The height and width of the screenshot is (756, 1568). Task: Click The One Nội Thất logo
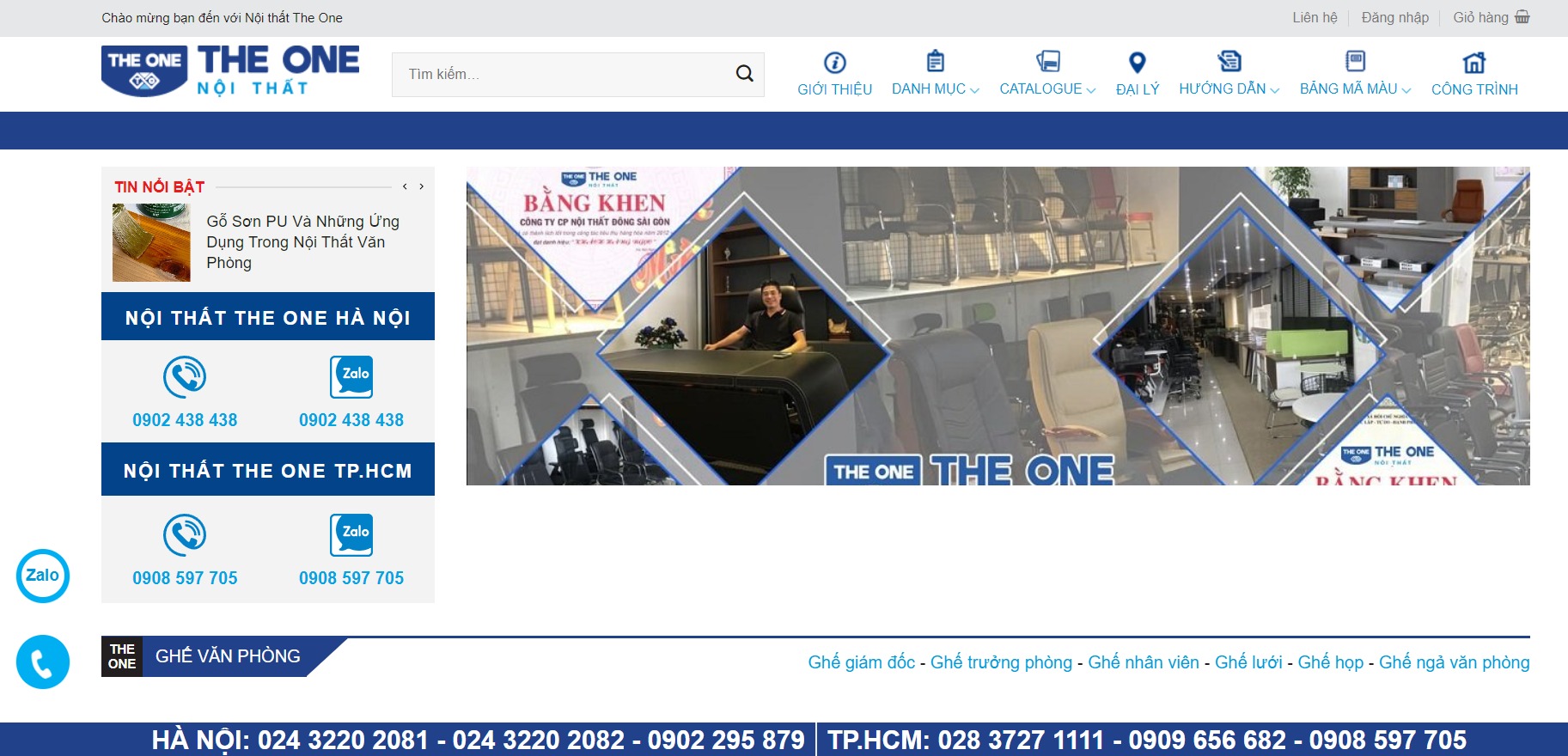230,71
